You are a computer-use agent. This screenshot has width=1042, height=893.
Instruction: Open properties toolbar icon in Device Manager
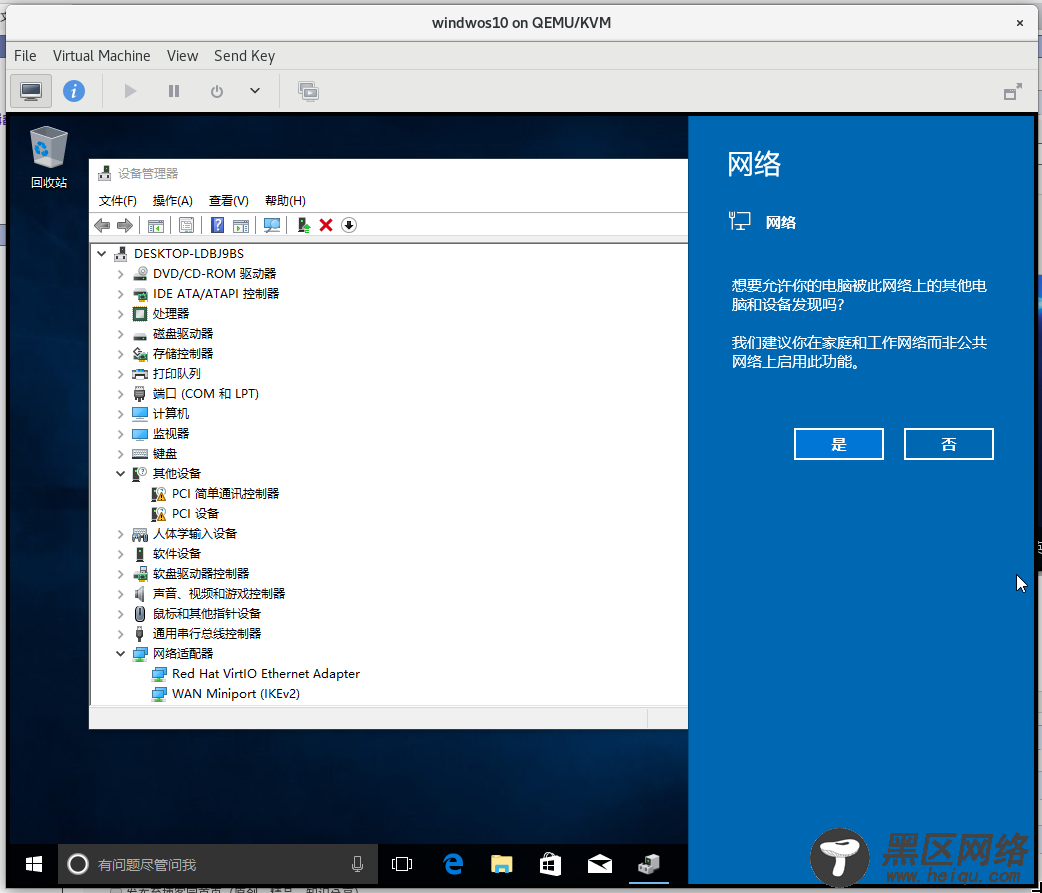click(187, 225)
